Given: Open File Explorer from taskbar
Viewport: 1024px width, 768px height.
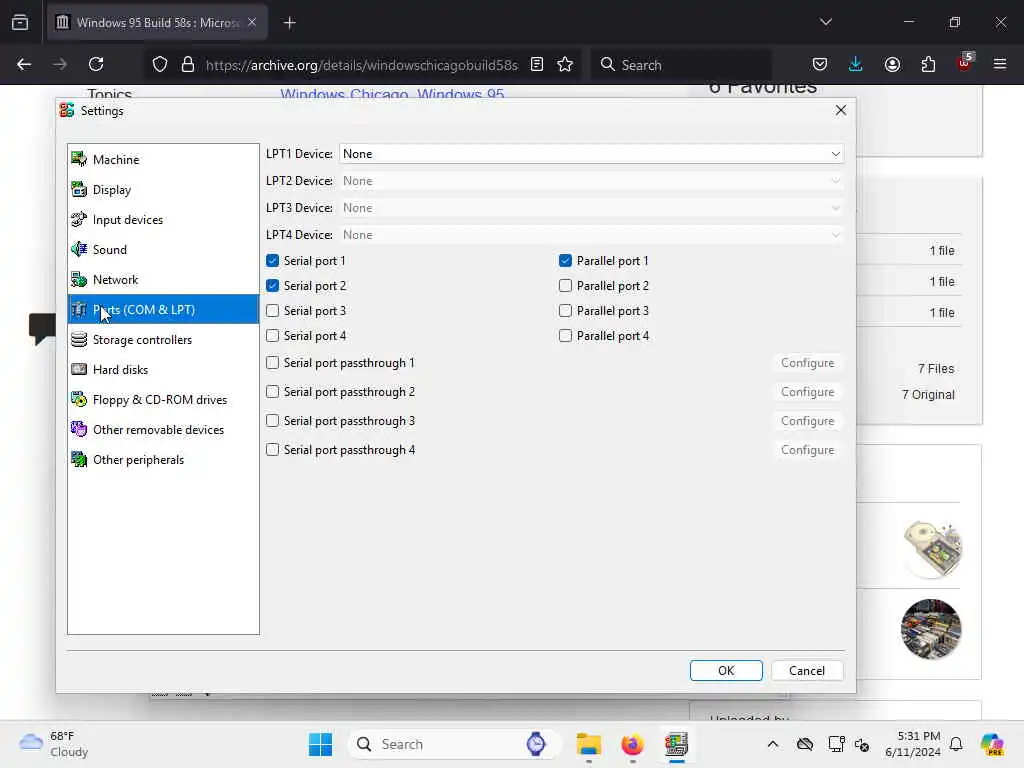Looking at the screenshot, I should pos(588,744).
